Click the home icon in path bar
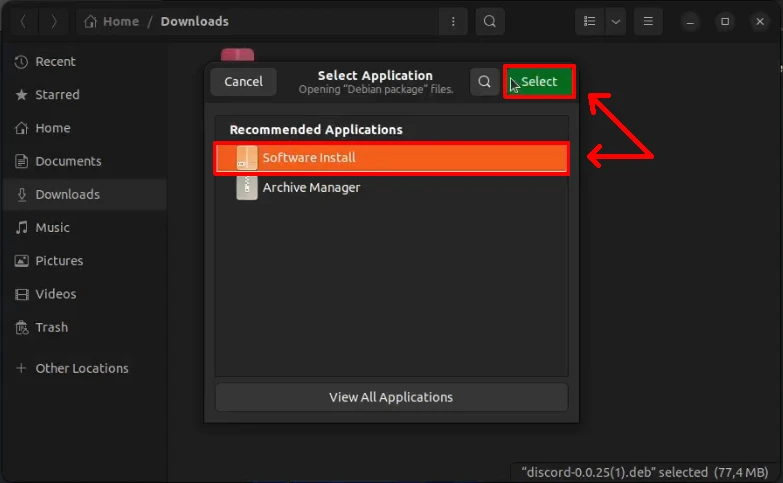This screenshot has height=483, width=783. pos(90,21)
